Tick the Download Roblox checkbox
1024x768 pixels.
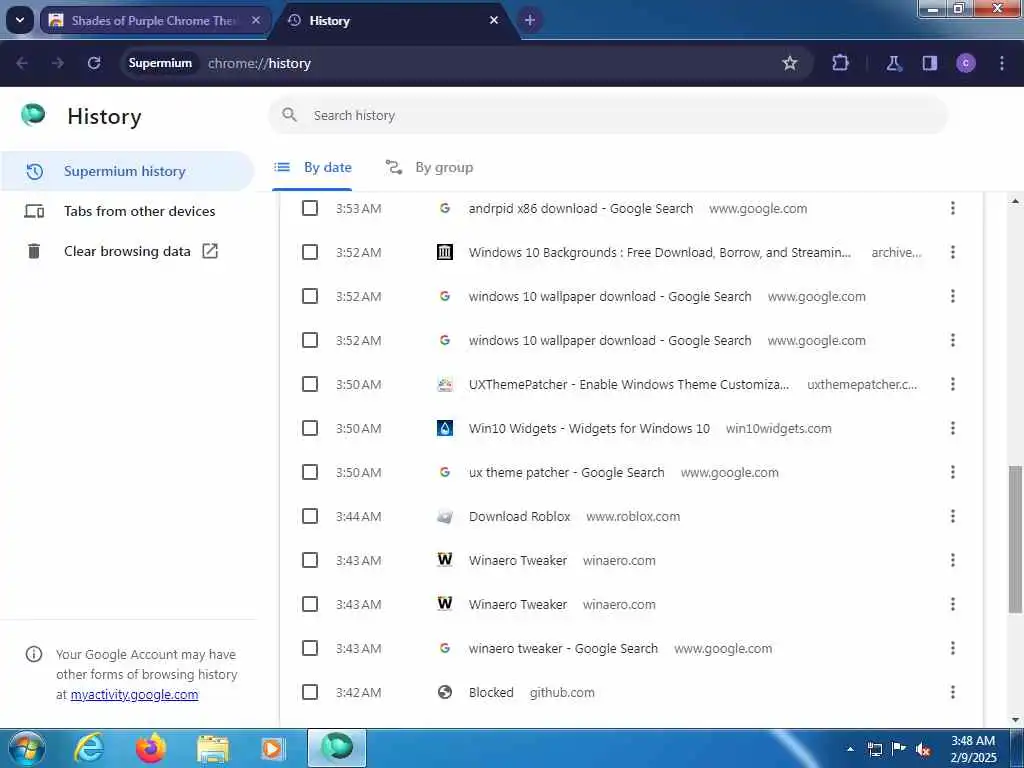(310, 517)
